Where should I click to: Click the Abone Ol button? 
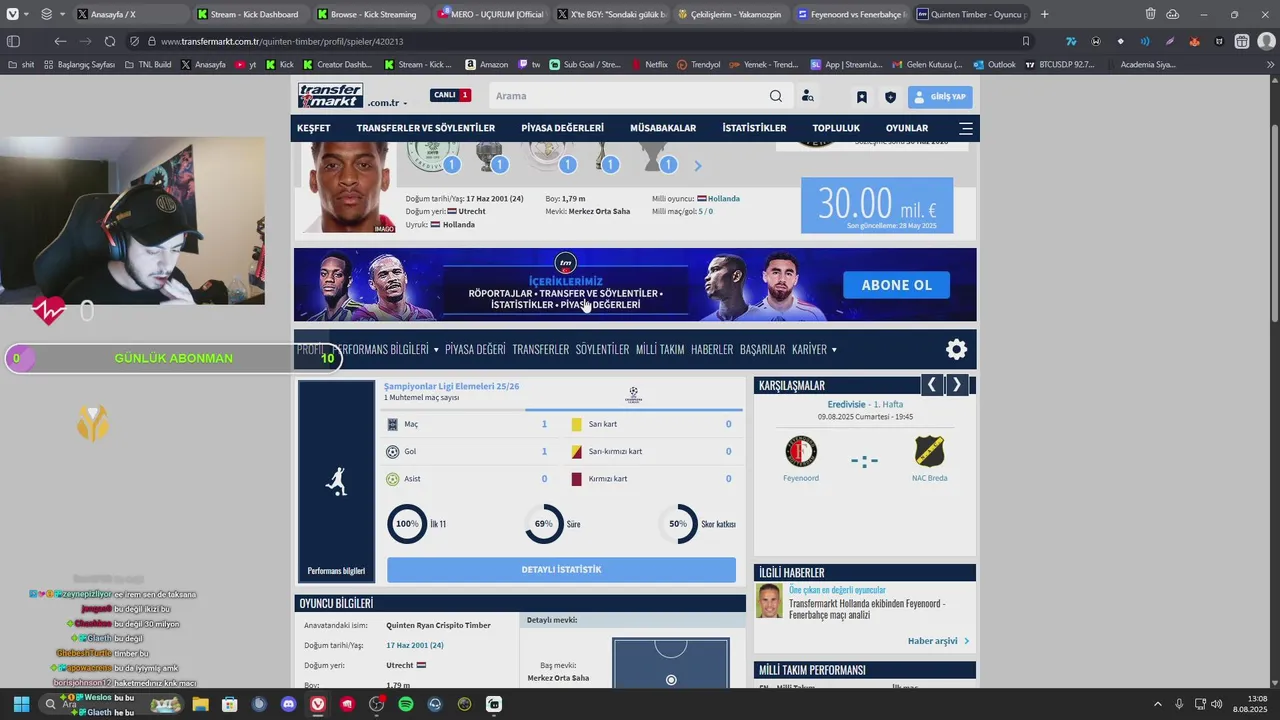[896, 285]
